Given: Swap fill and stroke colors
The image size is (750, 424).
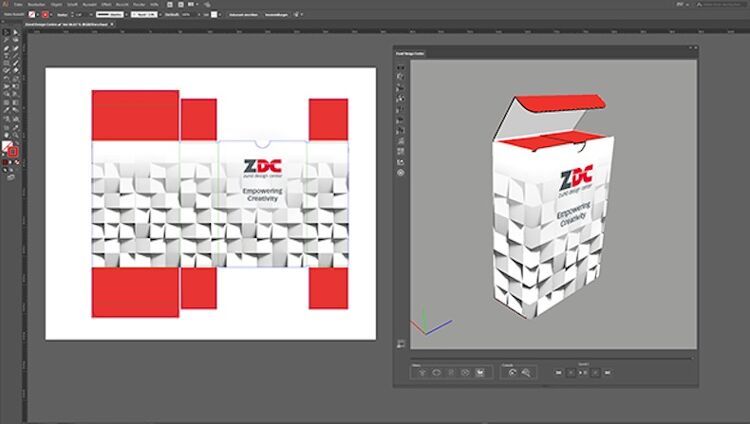Looking at the screenshot, I should pos(17,143).
